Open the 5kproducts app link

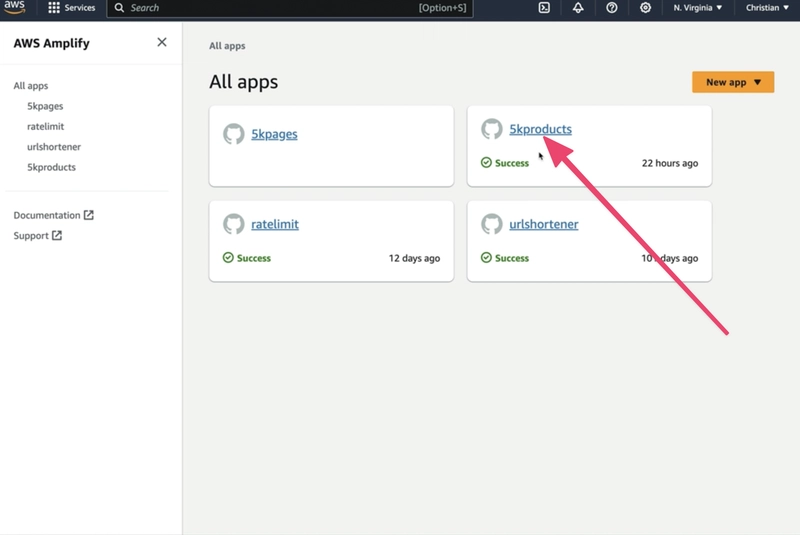[540, 129]
